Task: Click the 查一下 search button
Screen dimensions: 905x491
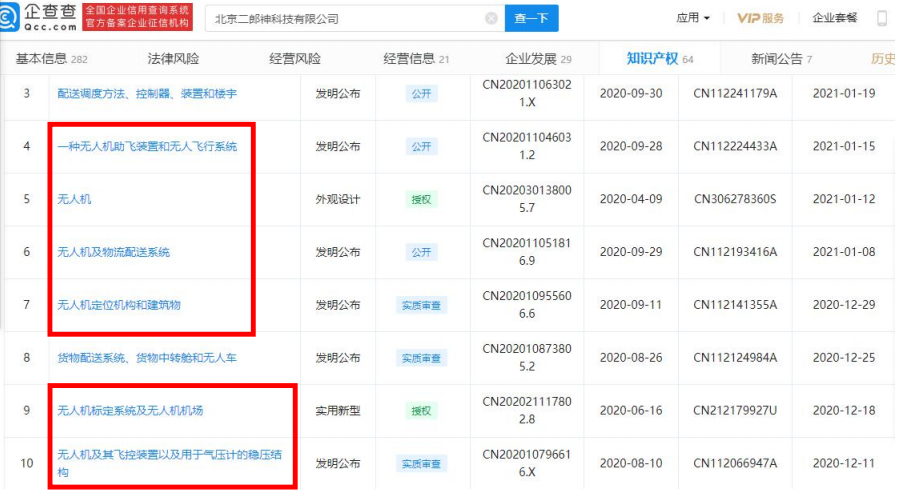Action: pyautogui.click(x=531, y=18)
